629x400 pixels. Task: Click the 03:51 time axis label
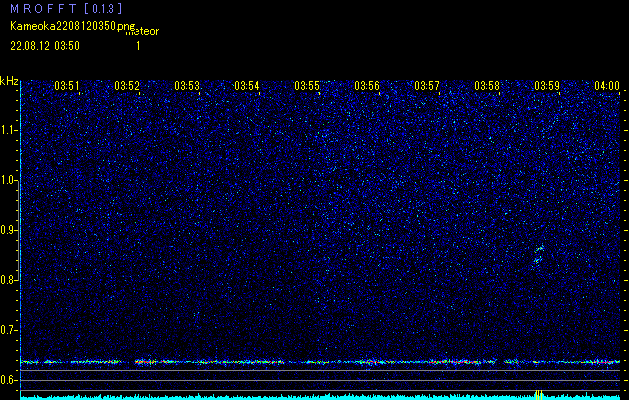click(x=67, y=85)
